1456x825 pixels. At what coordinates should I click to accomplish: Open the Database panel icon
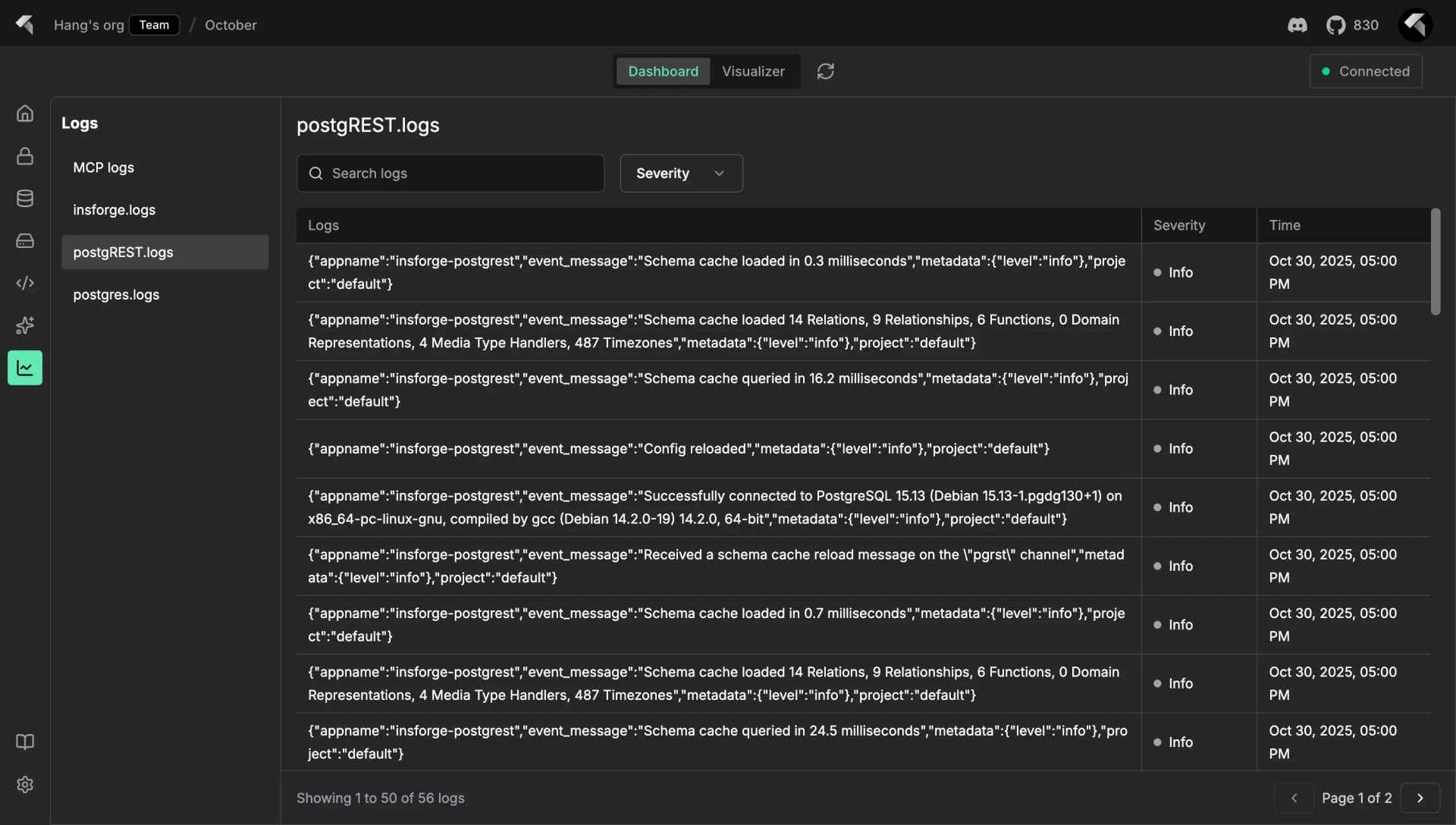[25, 199]
